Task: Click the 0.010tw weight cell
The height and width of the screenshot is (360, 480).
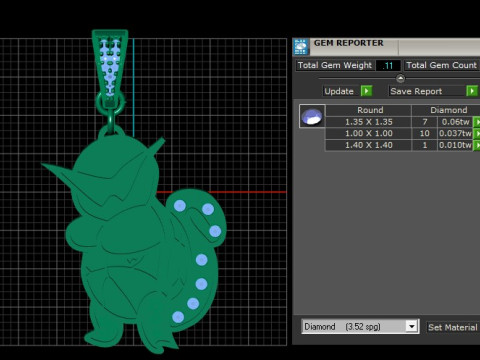Action: coord(455,145)
